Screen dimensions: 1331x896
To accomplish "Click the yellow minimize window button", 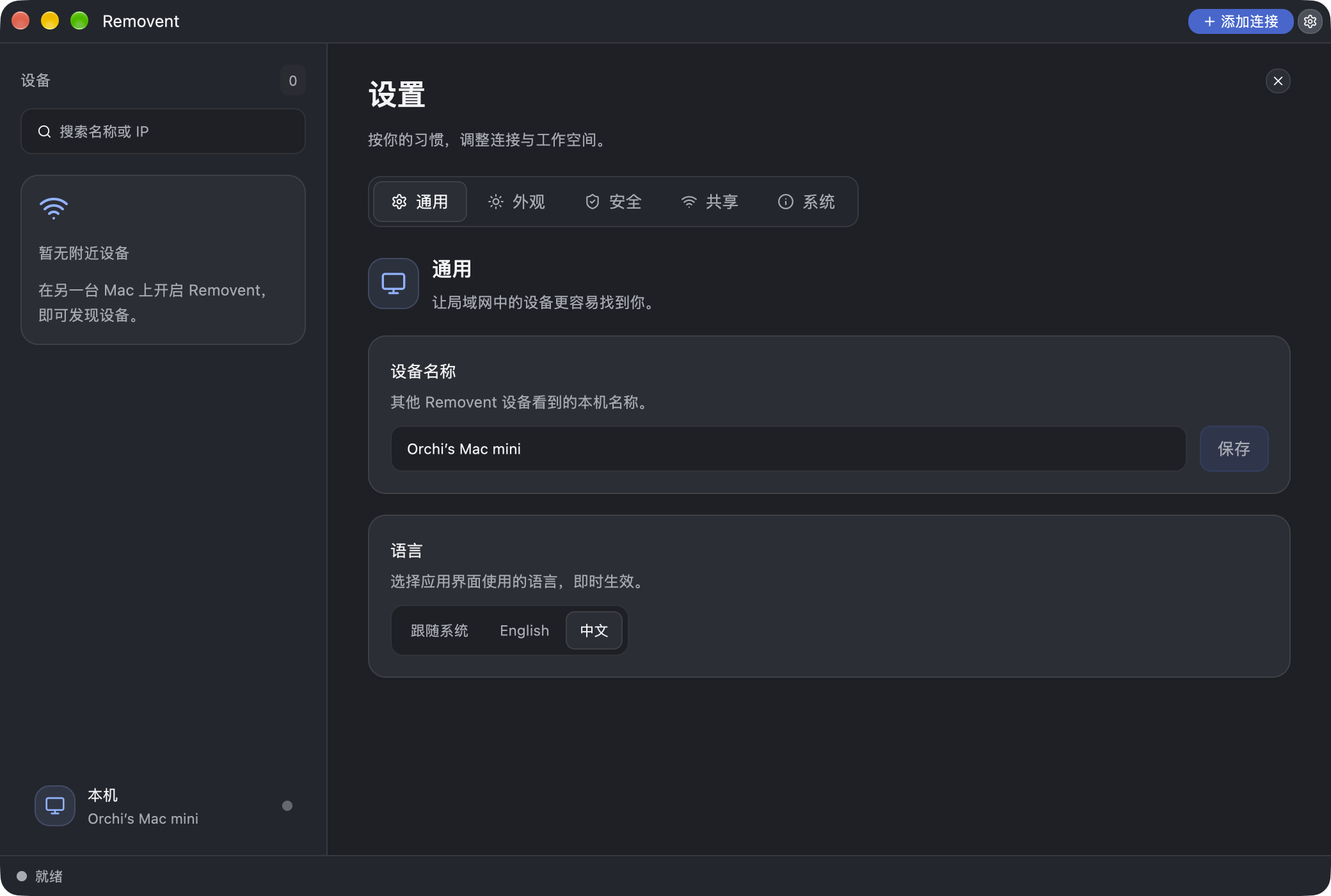I will 50,21.
